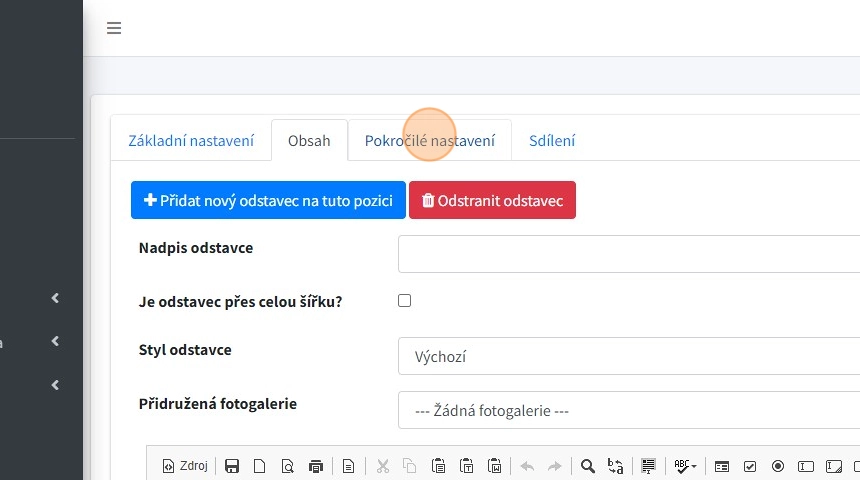Image resolution: width=860 pixels, height=480 pixels.
Task: Open the 'Sdílení' tab
Action: pos(552,141)
